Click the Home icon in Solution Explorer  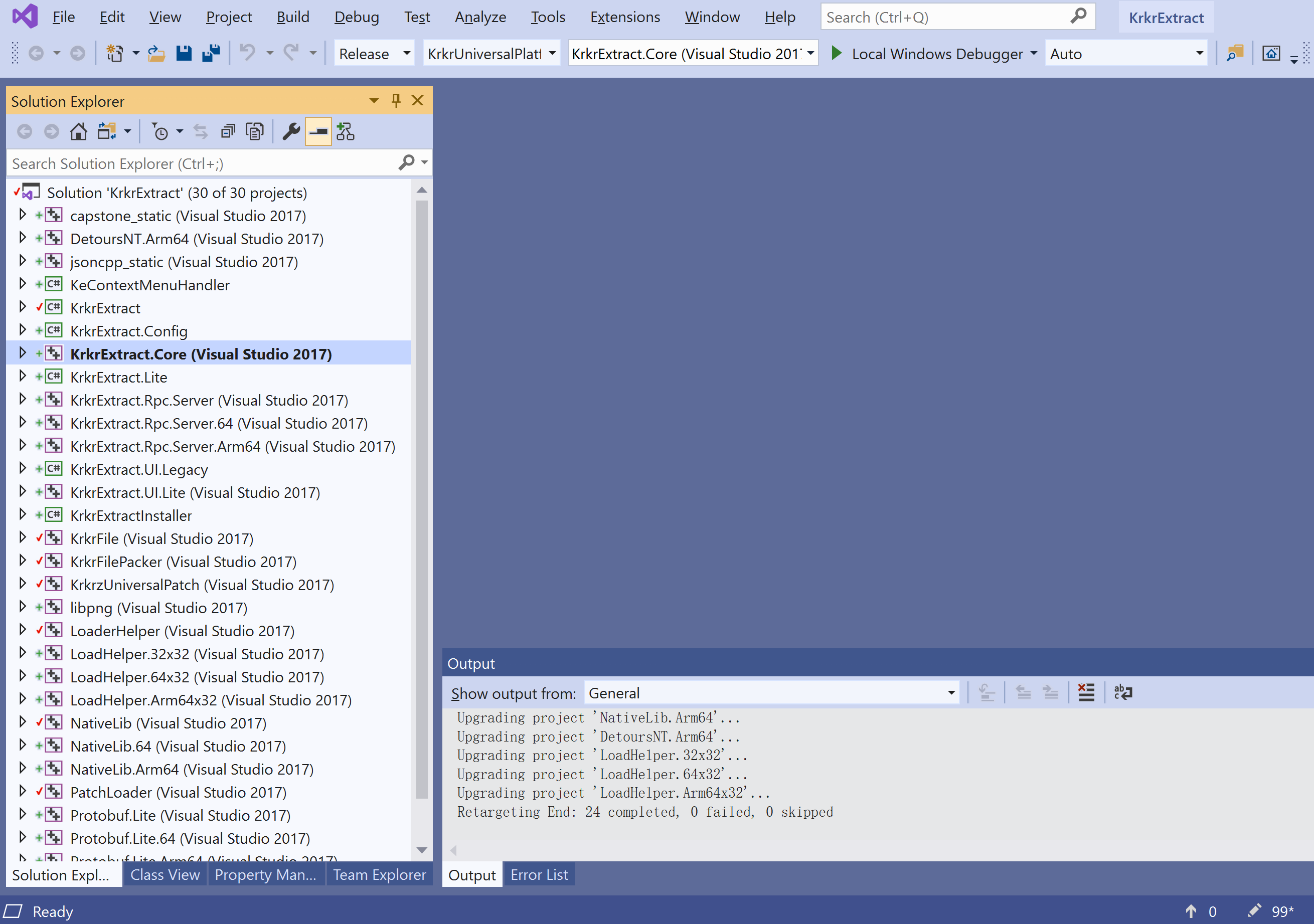[78, 131]
